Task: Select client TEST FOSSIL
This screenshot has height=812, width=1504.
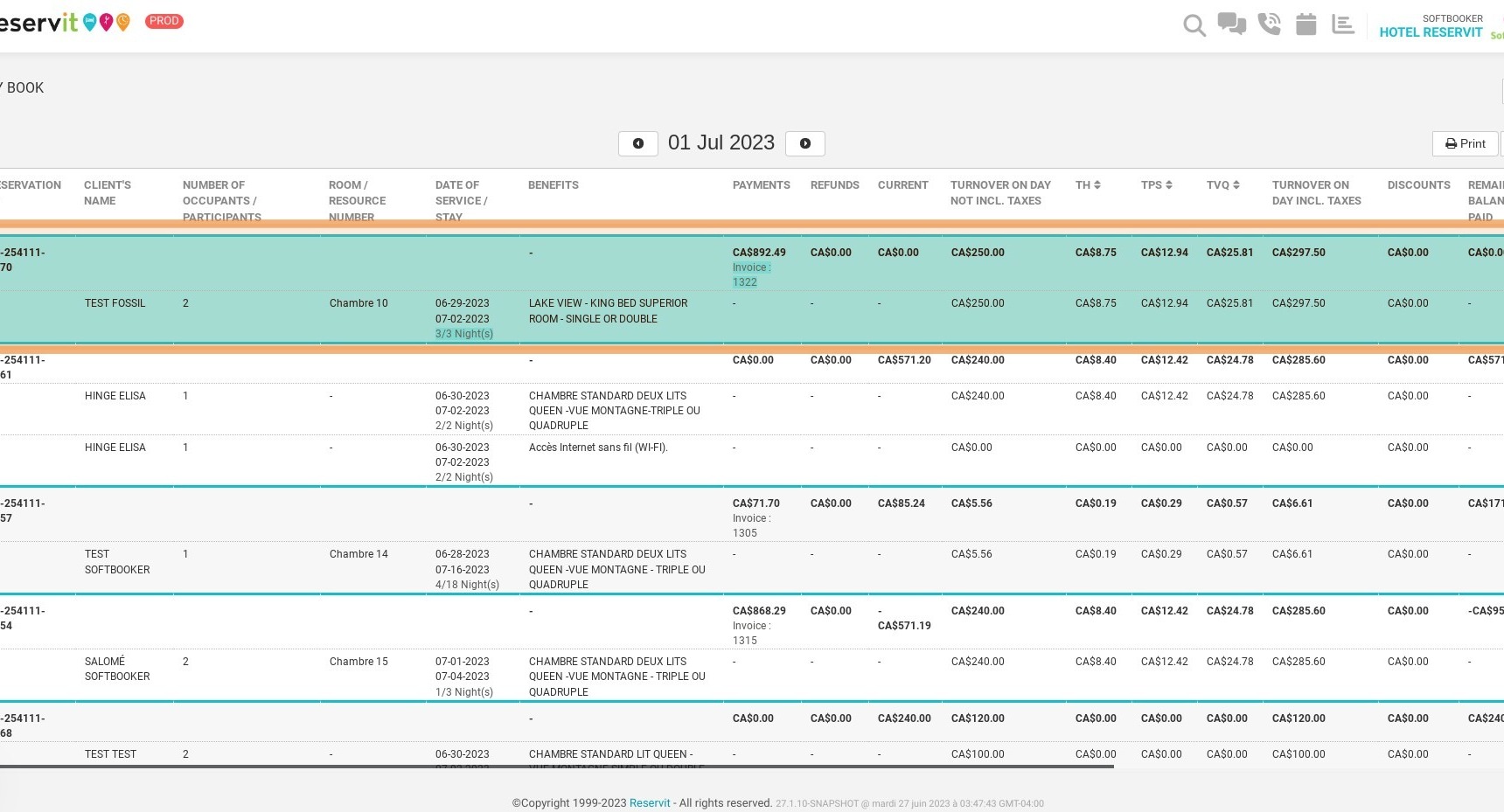Action: (115, 303)
